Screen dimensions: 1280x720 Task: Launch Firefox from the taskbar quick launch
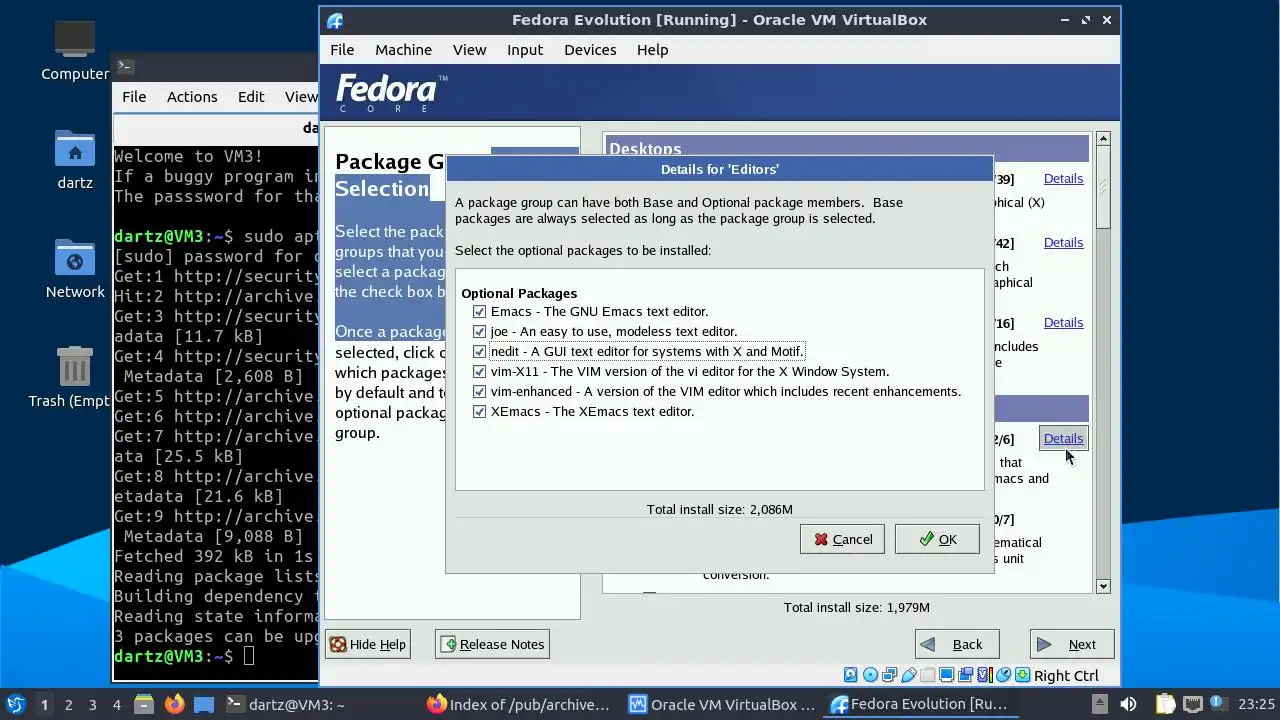[174, 705]
